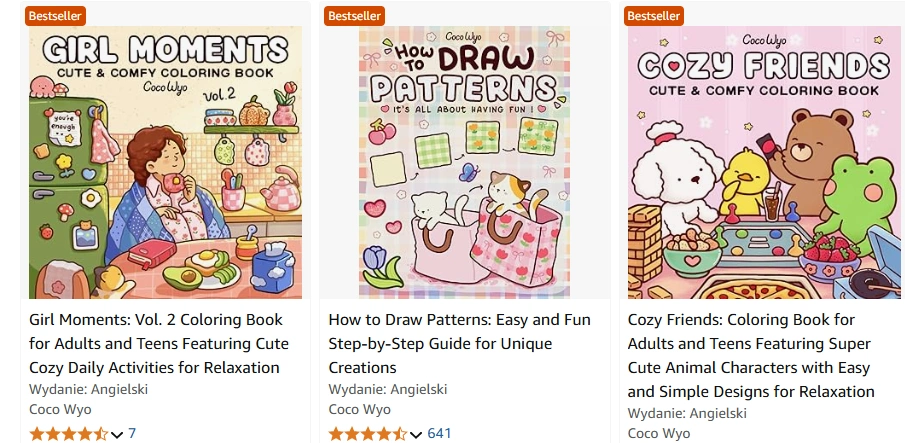Click Coco Wyo author under How to Draw Patterns

[x=359, y=409]
